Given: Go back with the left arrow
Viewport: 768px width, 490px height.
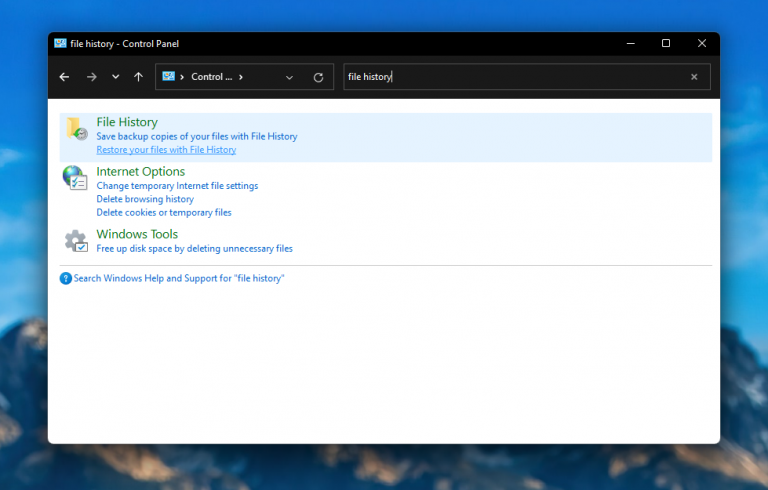Looking at the screenshot, I should (64, 77).
